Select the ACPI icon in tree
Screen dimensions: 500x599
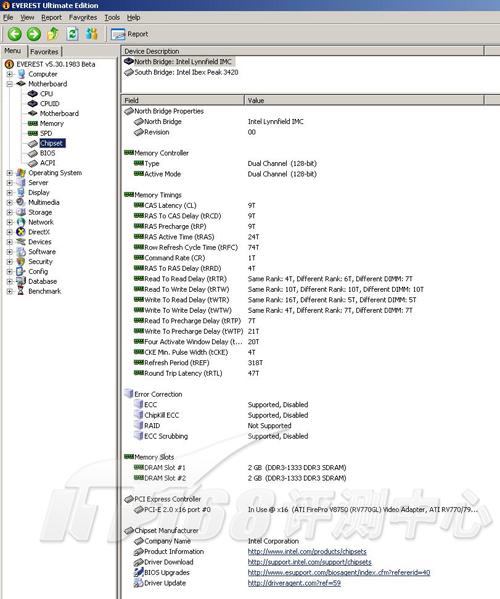click(32, 163)
